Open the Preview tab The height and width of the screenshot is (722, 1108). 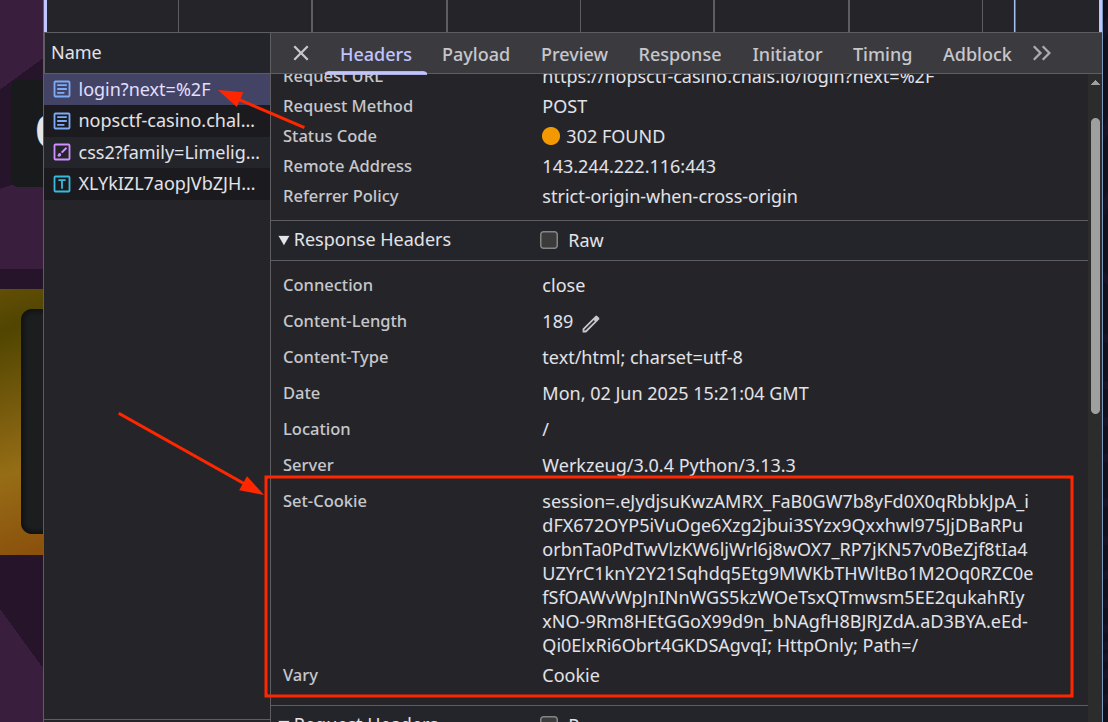click(574, 55)
